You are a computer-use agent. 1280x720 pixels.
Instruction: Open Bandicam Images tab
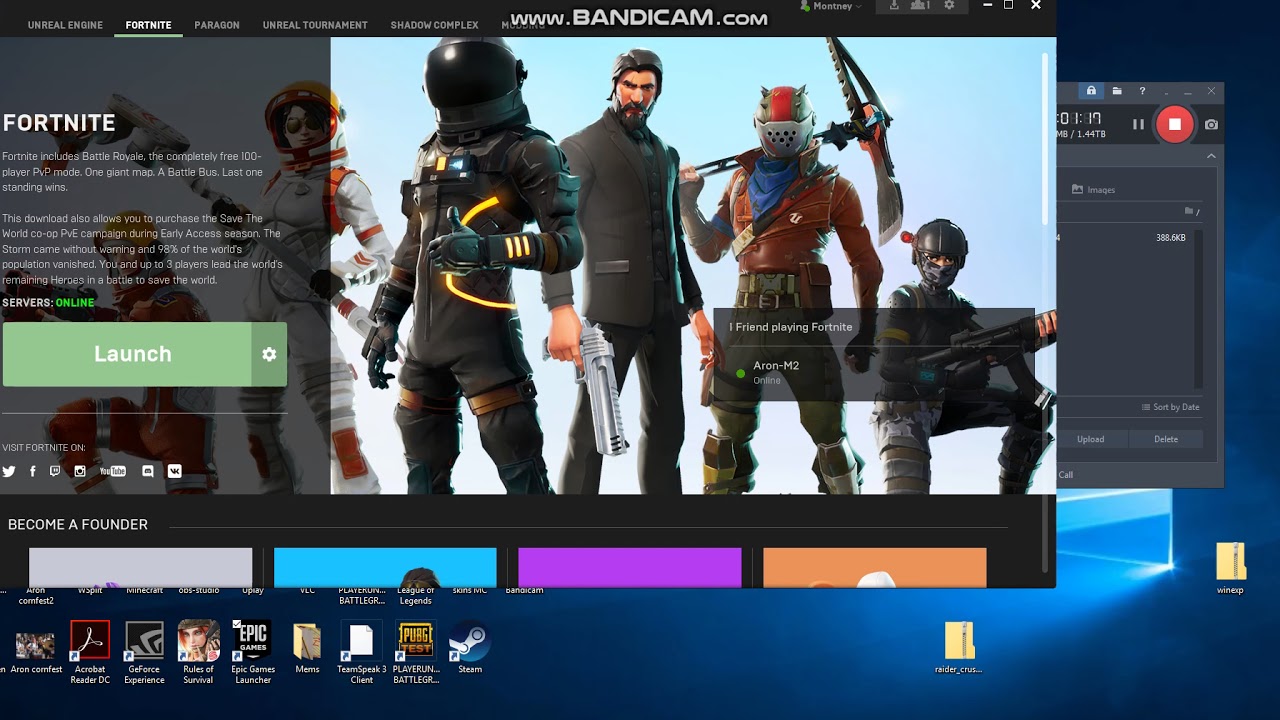[x=1093, y=189]
